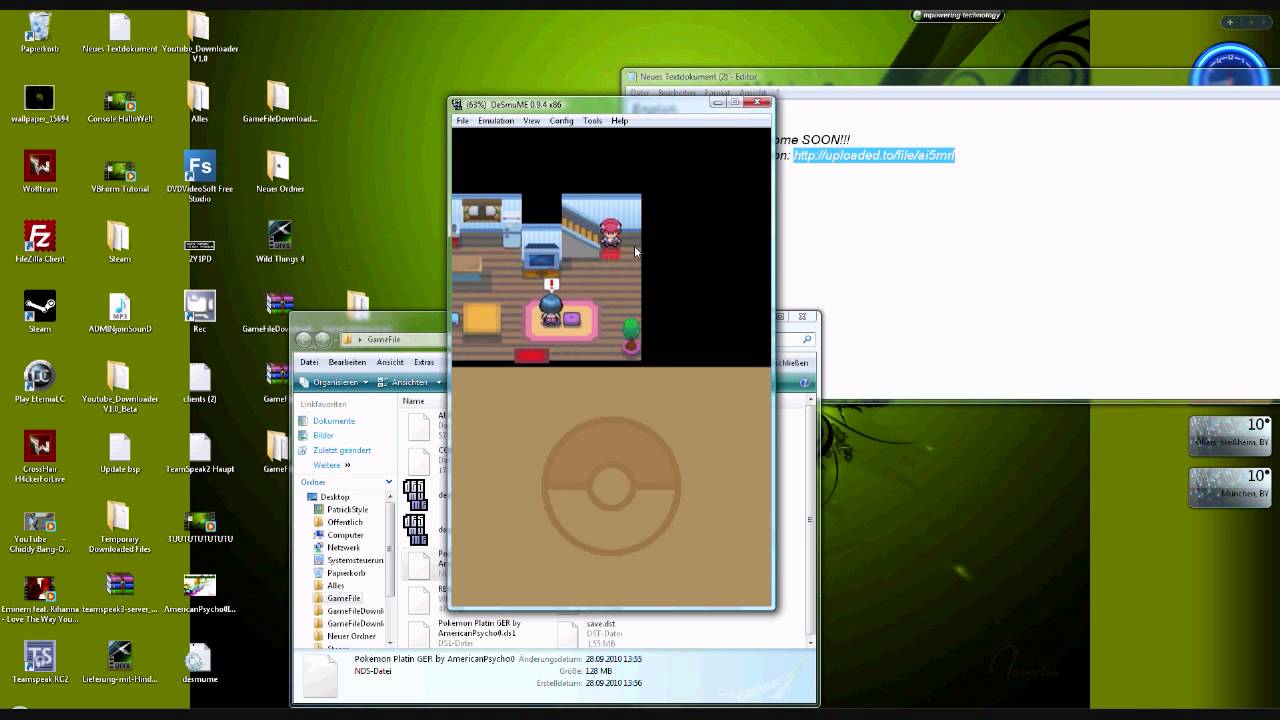Open Explorer Extras menu
This screenshot has height=720, width=1280.
click(424, 362)
